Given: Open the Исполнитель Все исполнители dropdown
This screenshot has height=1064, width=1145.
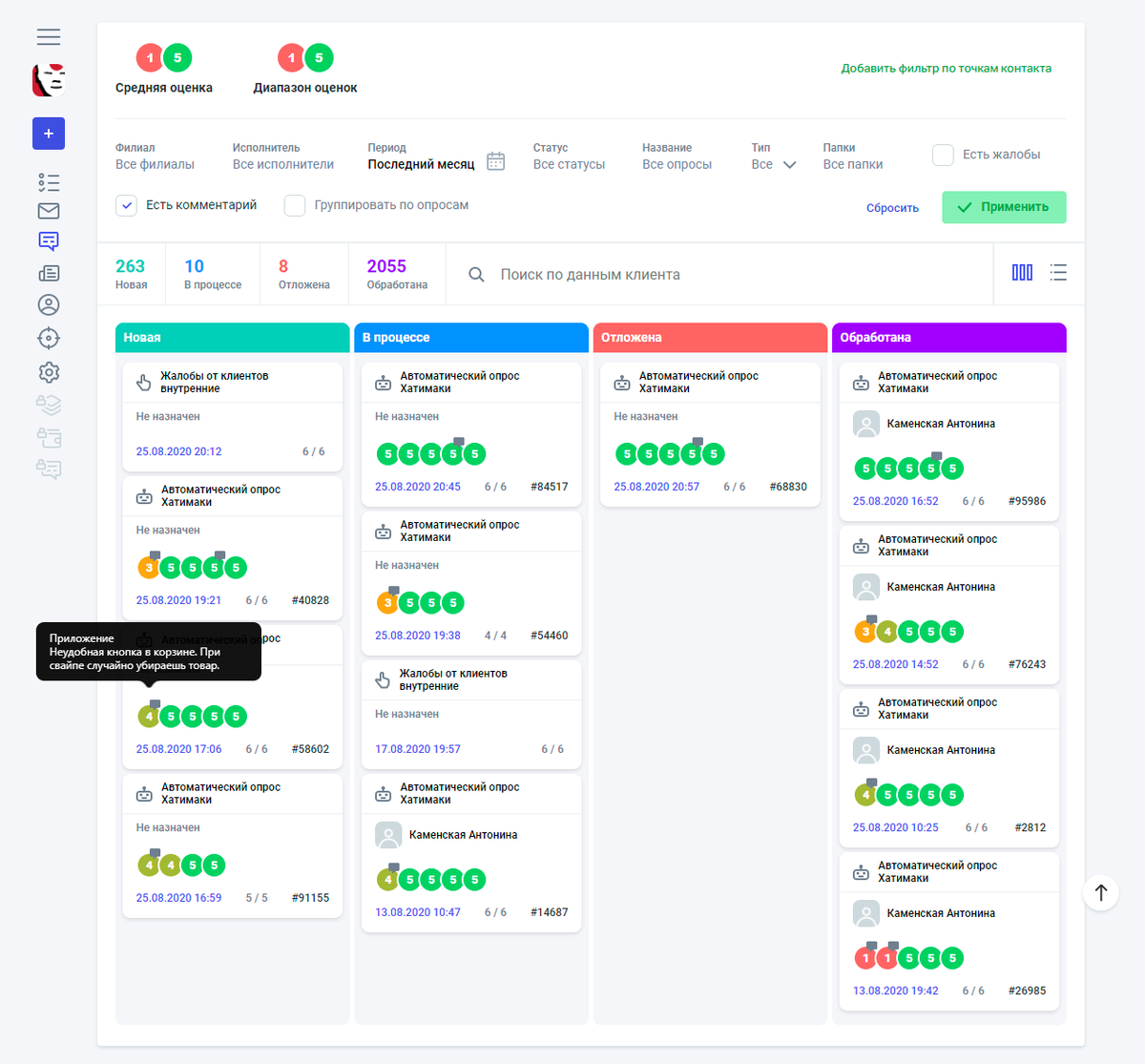Looking at the screenshot, I should point(283,156).
